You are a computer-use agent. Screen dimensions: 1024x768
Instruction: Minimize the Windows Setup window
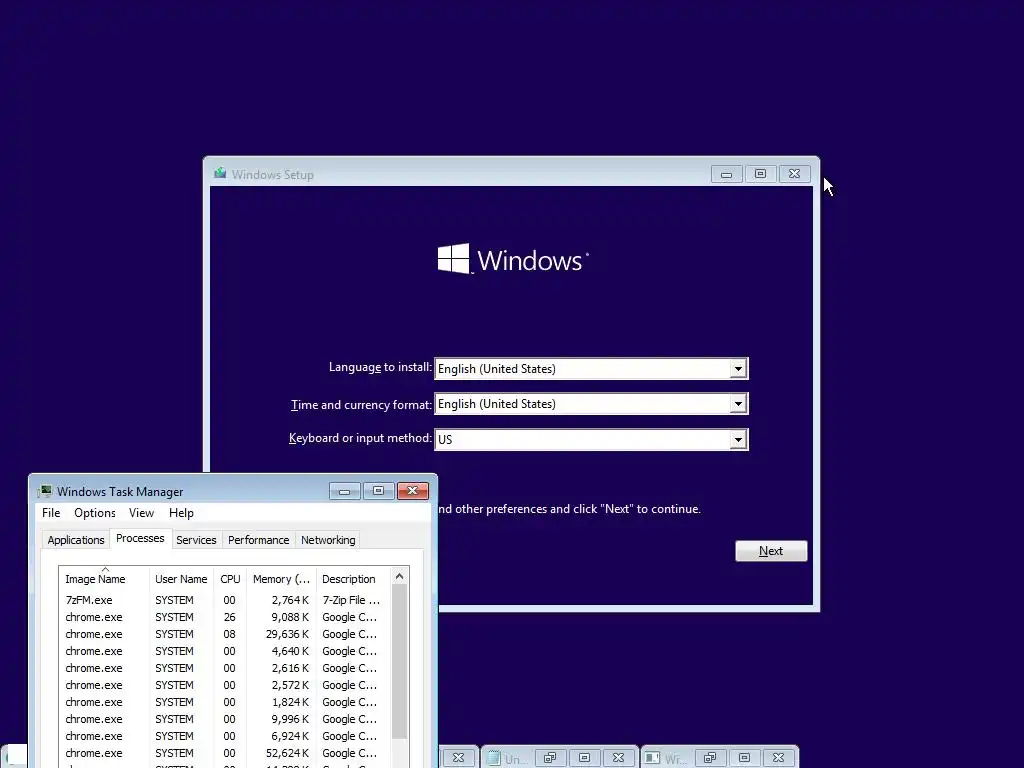726,174
